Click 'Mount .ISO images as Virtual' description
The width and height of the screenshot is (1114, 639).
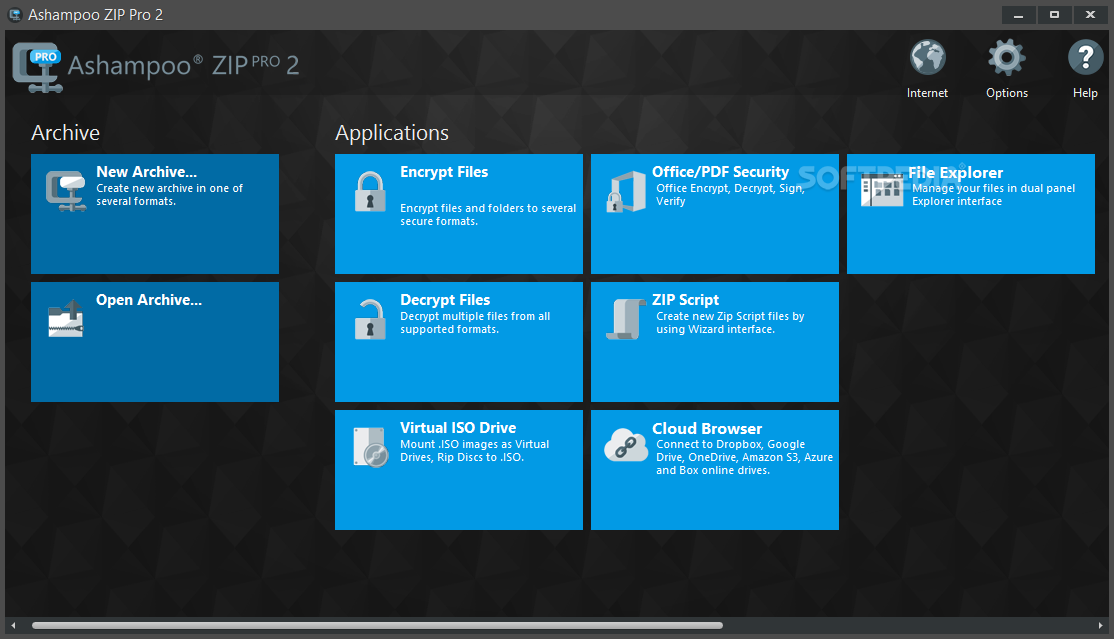(475, 444)
